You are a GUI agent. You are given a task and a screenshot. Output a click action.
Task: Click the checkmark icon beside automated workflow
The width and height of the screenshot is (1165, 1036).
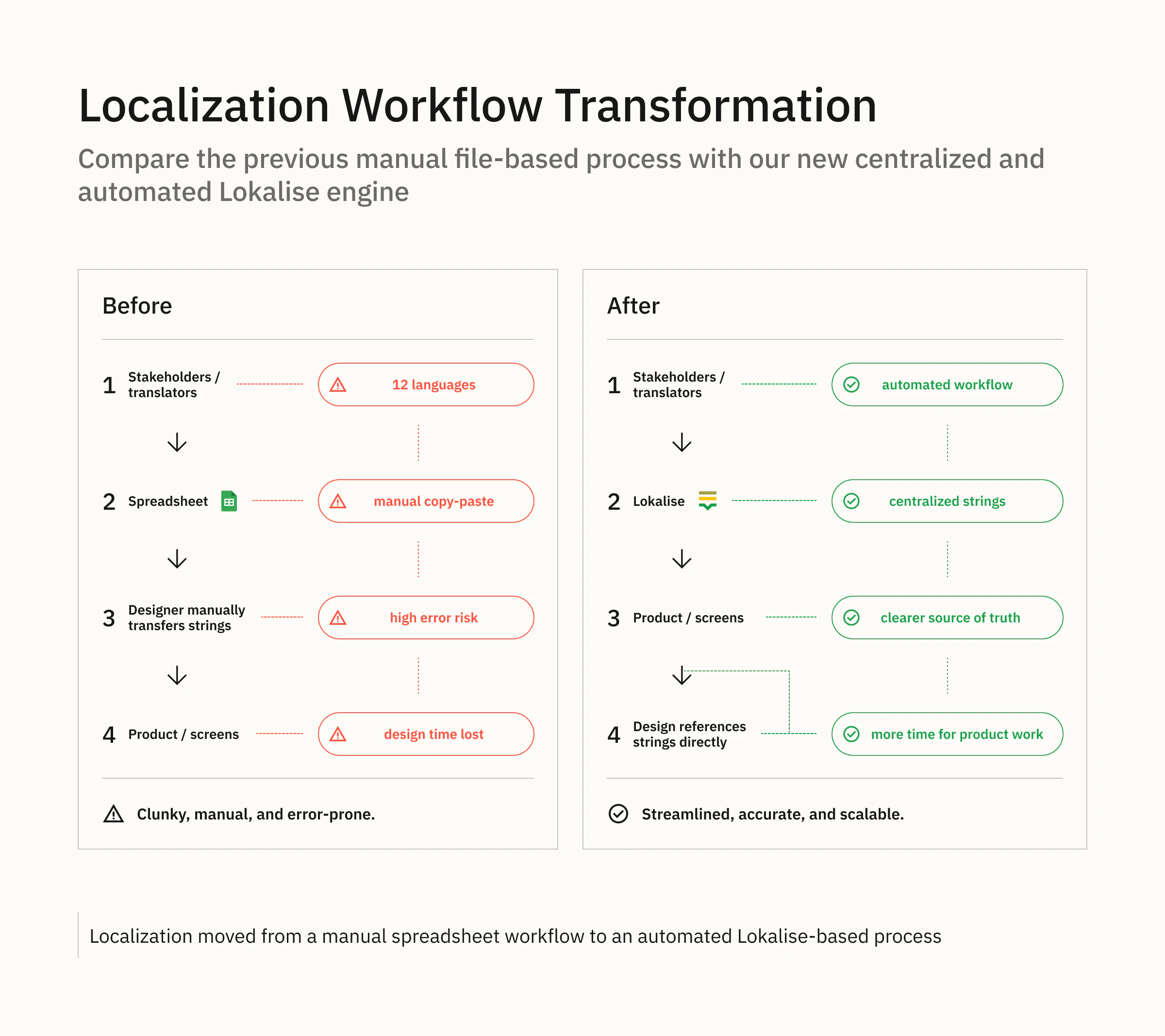(x=851, y=385)
